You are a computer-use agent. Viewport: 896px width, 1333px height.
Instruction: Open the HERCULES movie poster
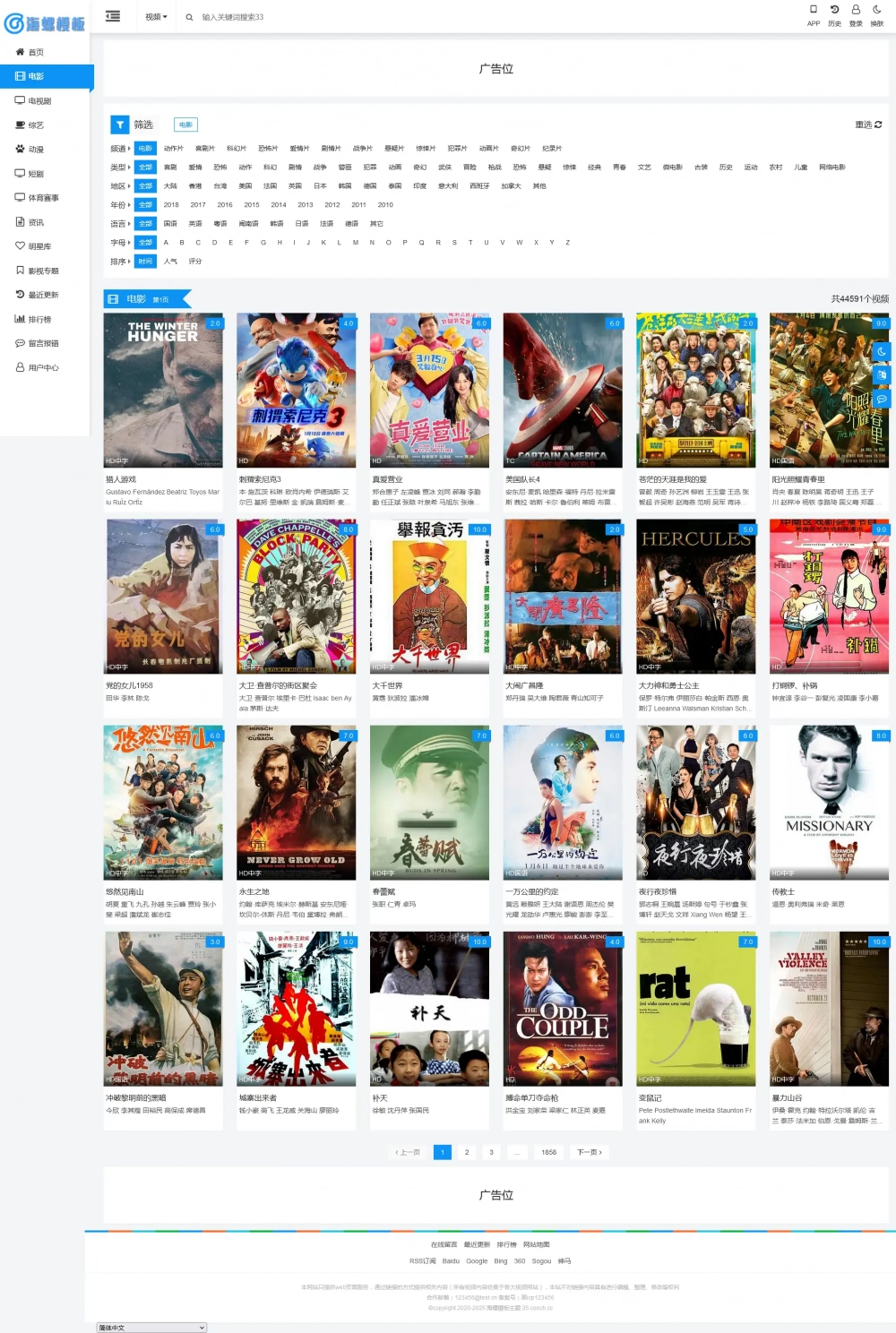[696, 596]
